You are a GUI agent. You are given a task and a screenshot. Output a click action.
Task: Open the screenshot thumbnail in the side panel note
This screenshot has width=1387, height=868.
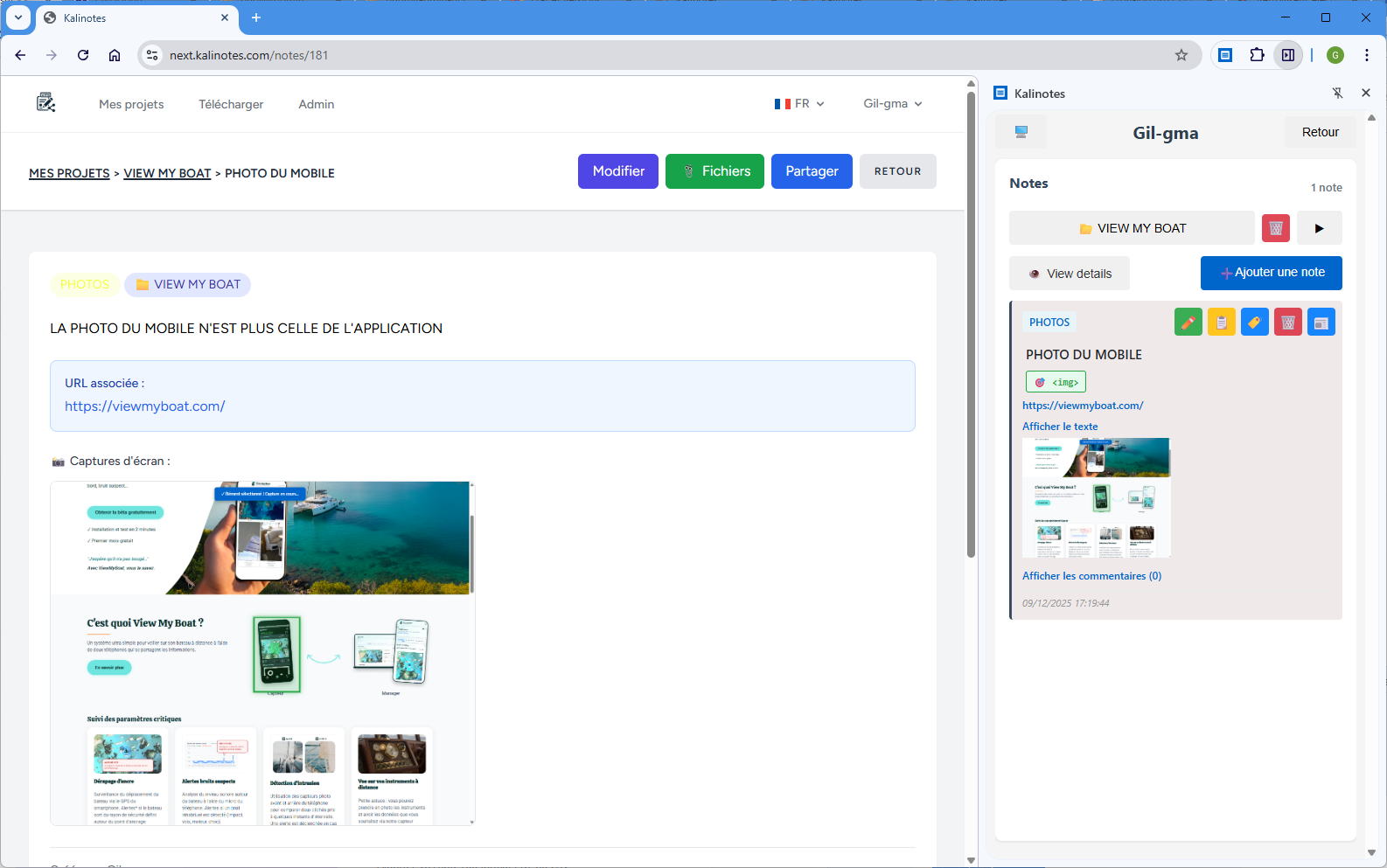click(x=1097, y=497)
